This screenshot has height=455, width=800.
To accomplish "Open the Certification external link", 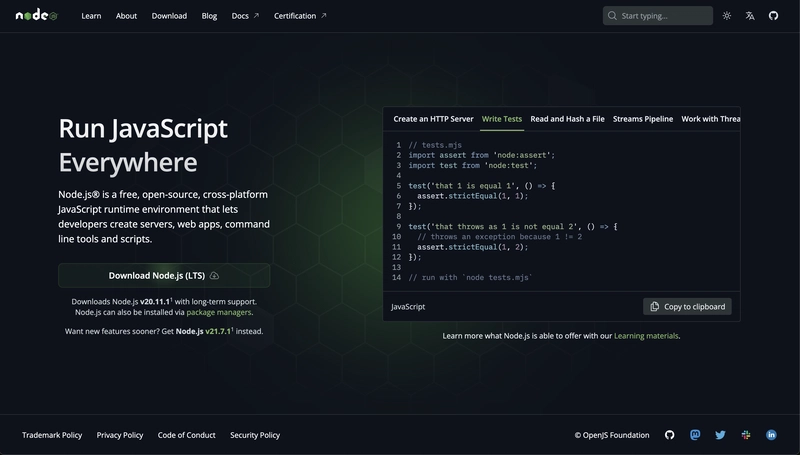I will pyautogui.click(x=300, y=16).
